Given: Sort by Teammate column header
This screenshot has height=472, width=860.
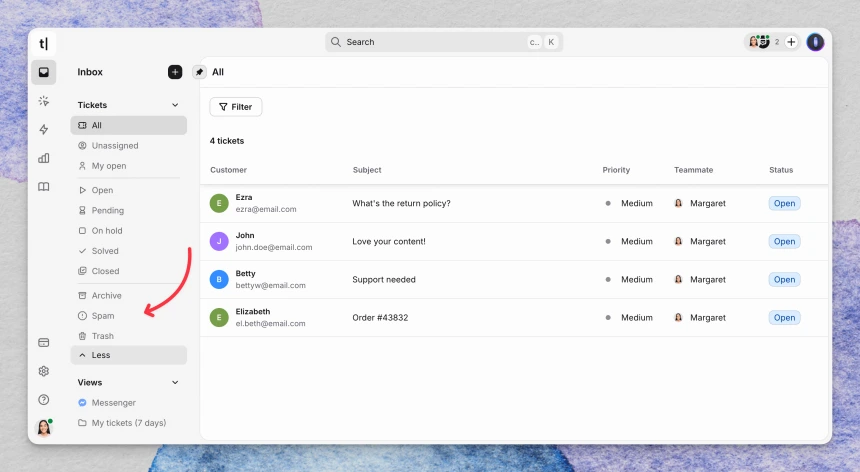Looking at the screenshot, I should [693, 170].
